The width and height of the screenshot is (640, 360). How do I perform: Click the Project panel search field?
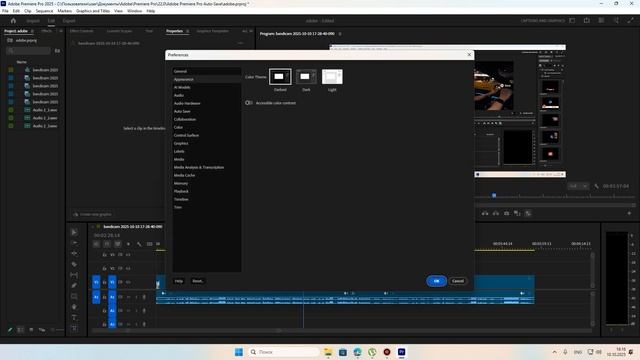(29, 51)
